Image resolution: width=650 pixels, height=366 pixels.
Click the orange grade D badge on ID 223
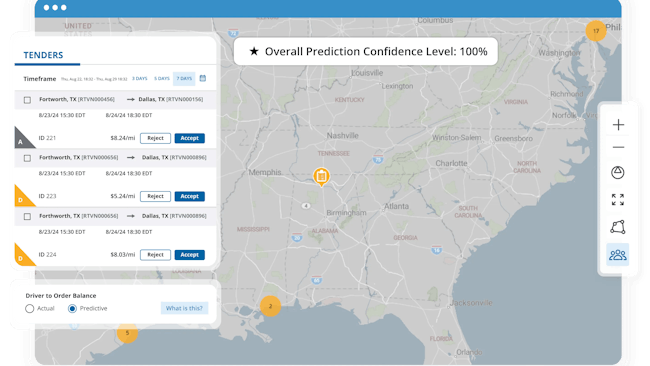22,197
